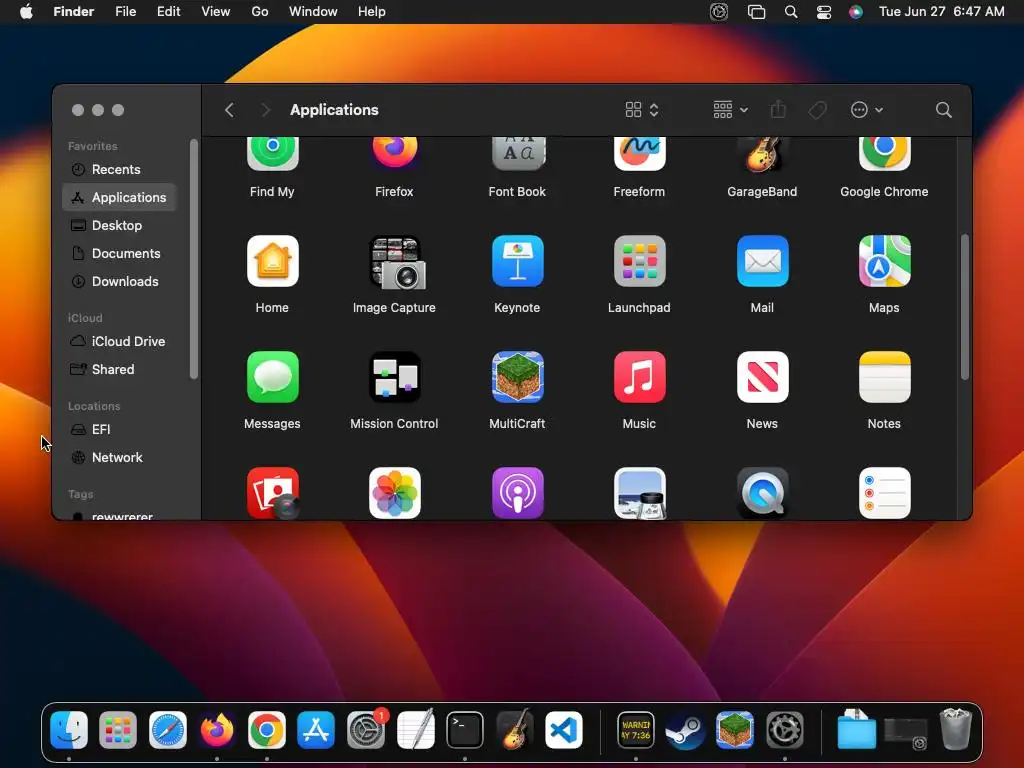Viewport: 1024px width, 768px height.
Task: Select the Mission Control app icon
Action: [394, 377]
